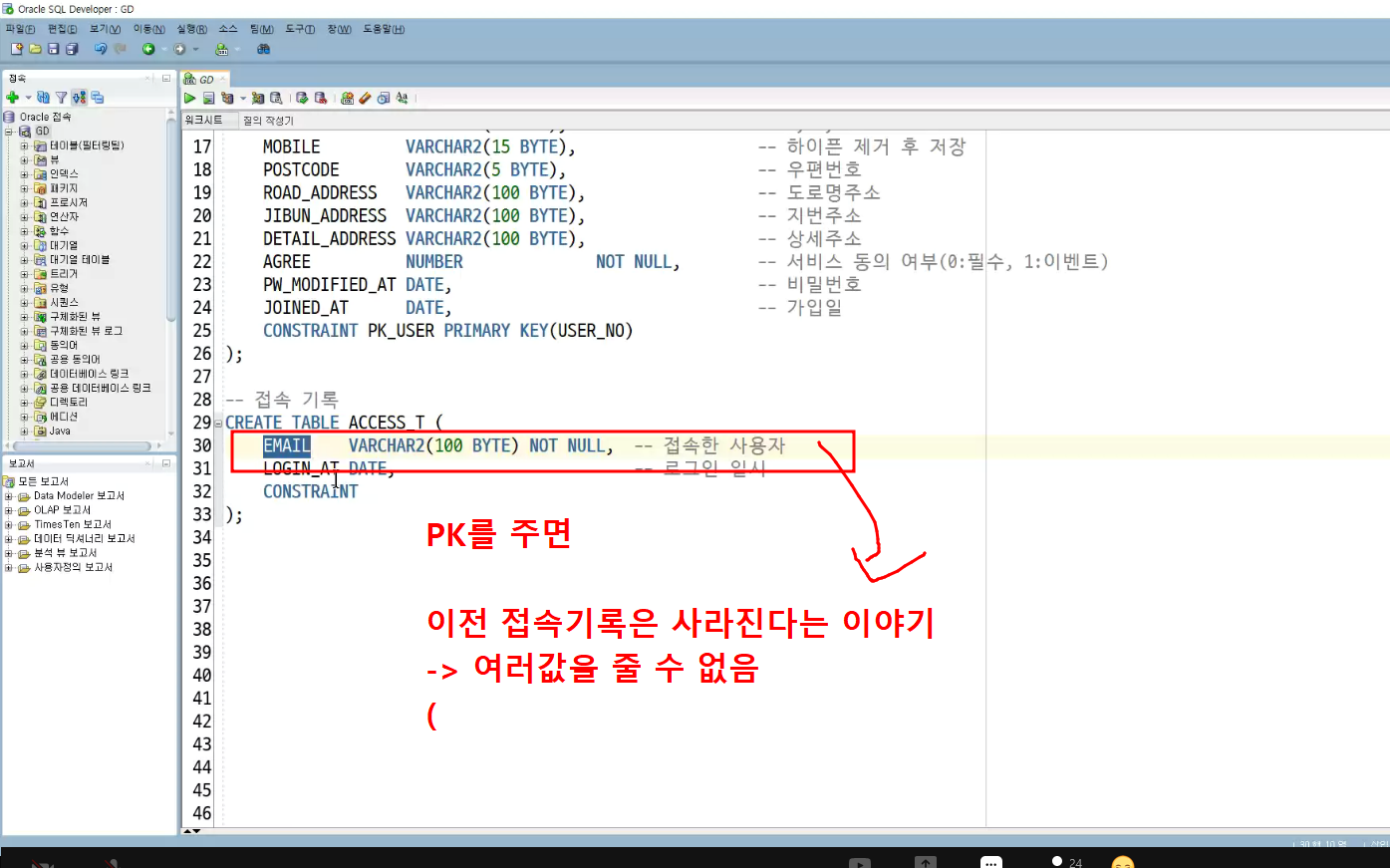Image resolution: width=1390 pixels, height=868 pixels.
Task: Collapse CREATE TABLE ACCESS_T code fold marker
Action: [218, 424]
